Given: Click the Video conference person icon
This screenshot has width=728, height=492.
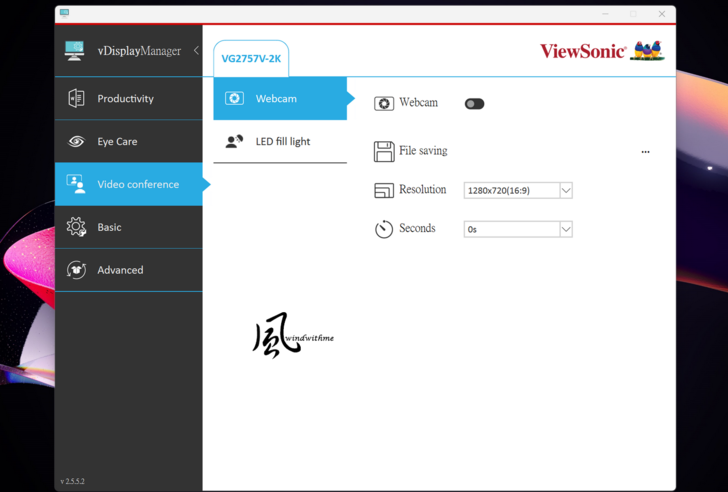Looking at the screenshot, I should (x=76, y=184).
